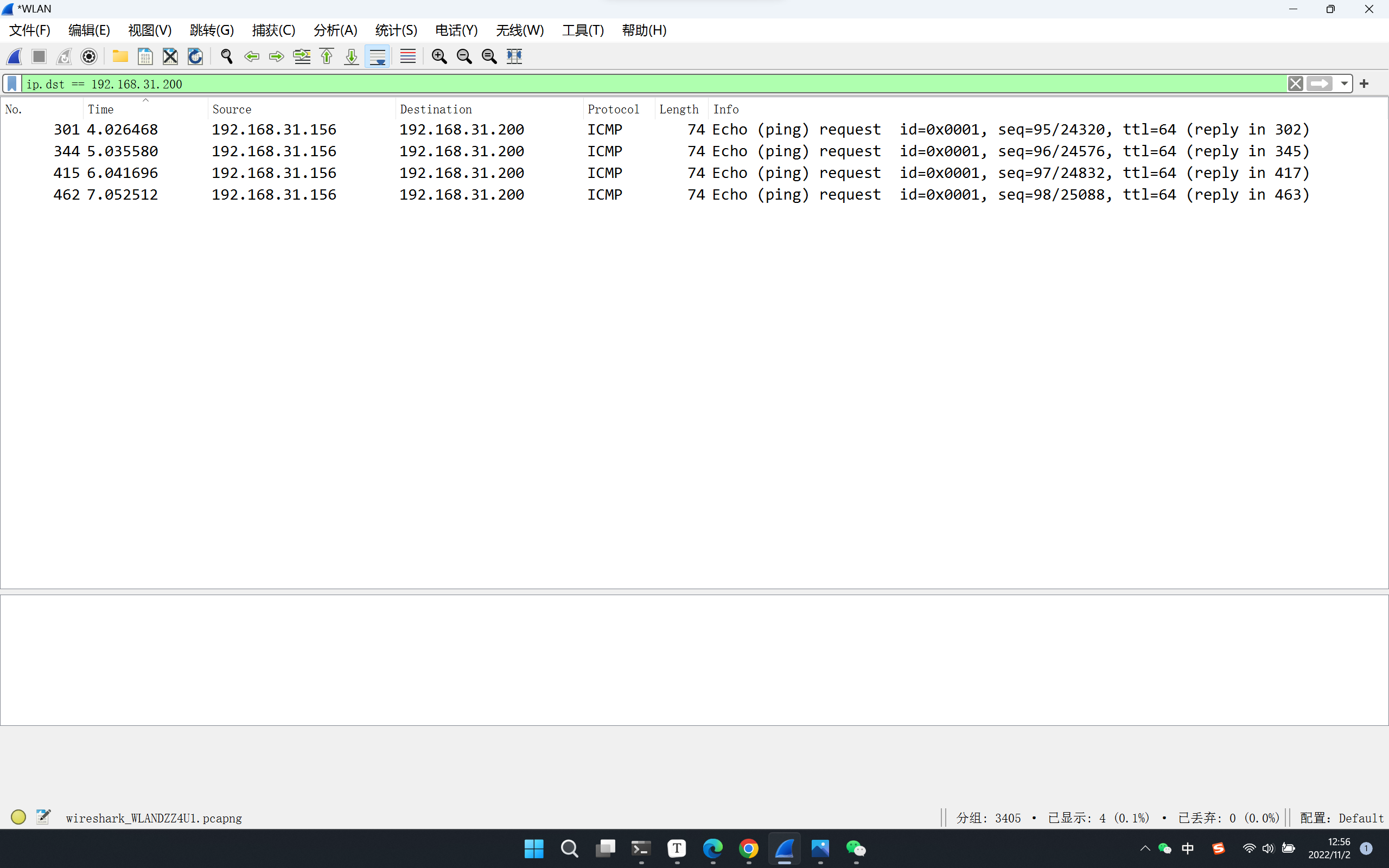Open a capture file via folder icon
Viewport: 1389px width, 868px height.
coord(120,56)
